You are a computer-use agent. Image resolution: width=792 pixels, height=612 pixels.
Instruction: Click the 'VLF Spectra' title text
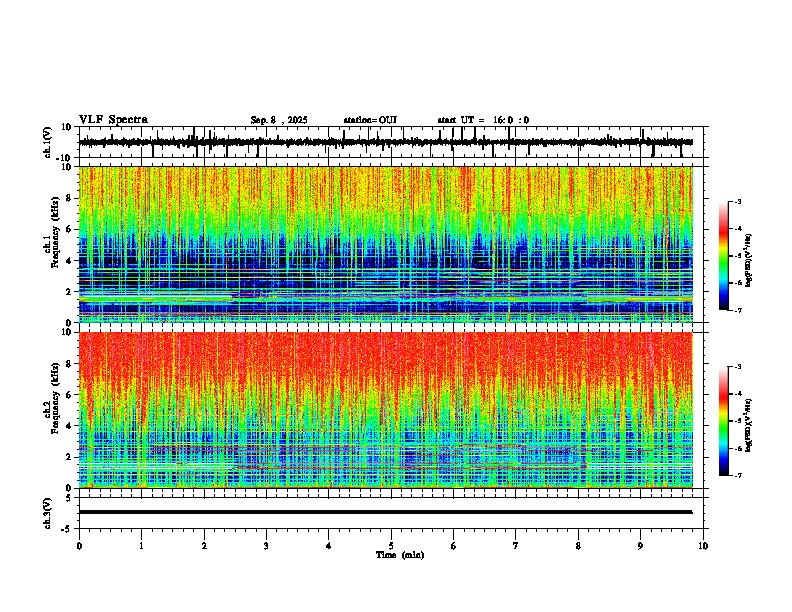[113, 120]
